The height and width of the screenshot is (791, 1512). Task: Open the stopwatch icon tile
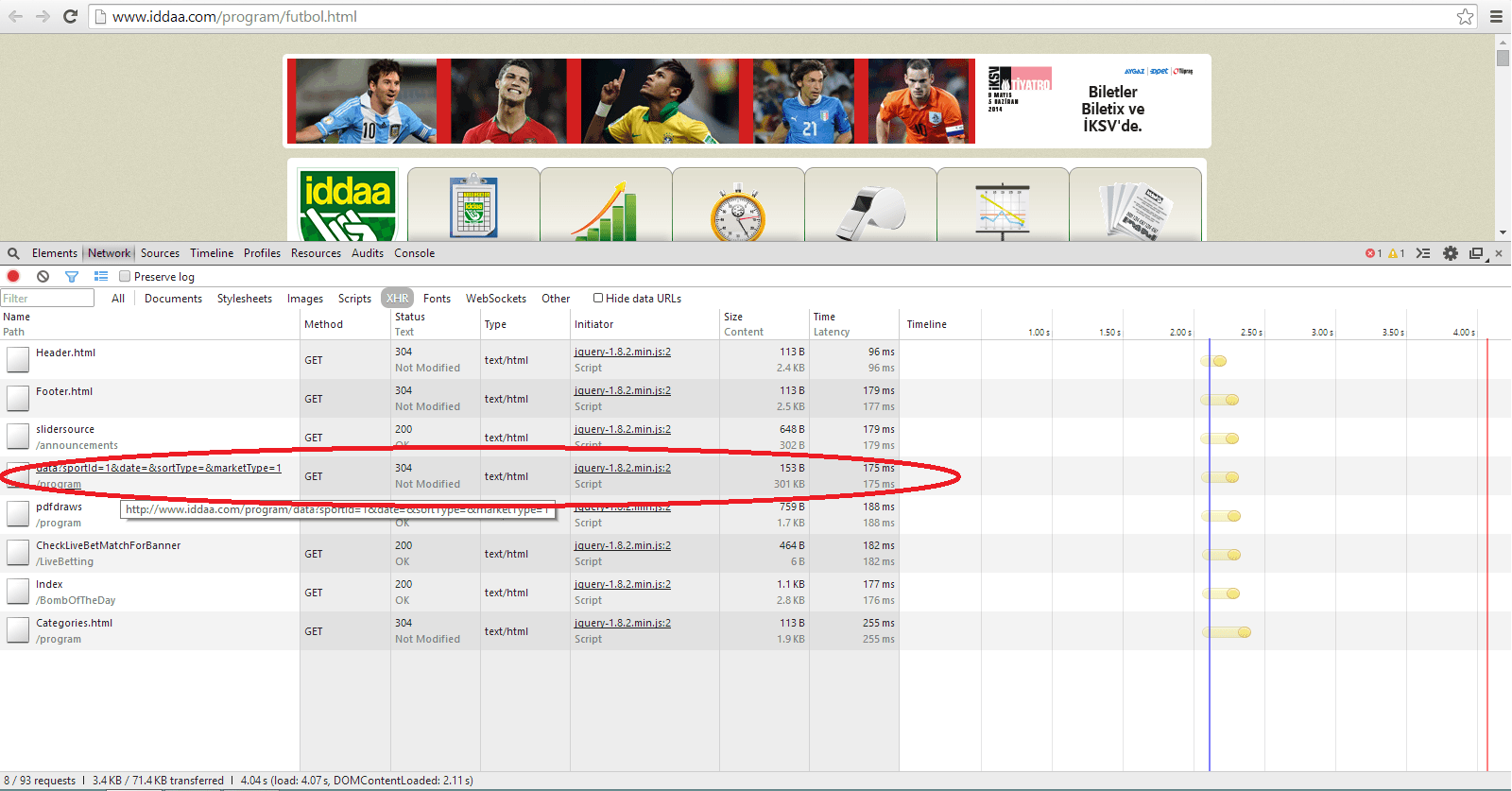(738, 204)
